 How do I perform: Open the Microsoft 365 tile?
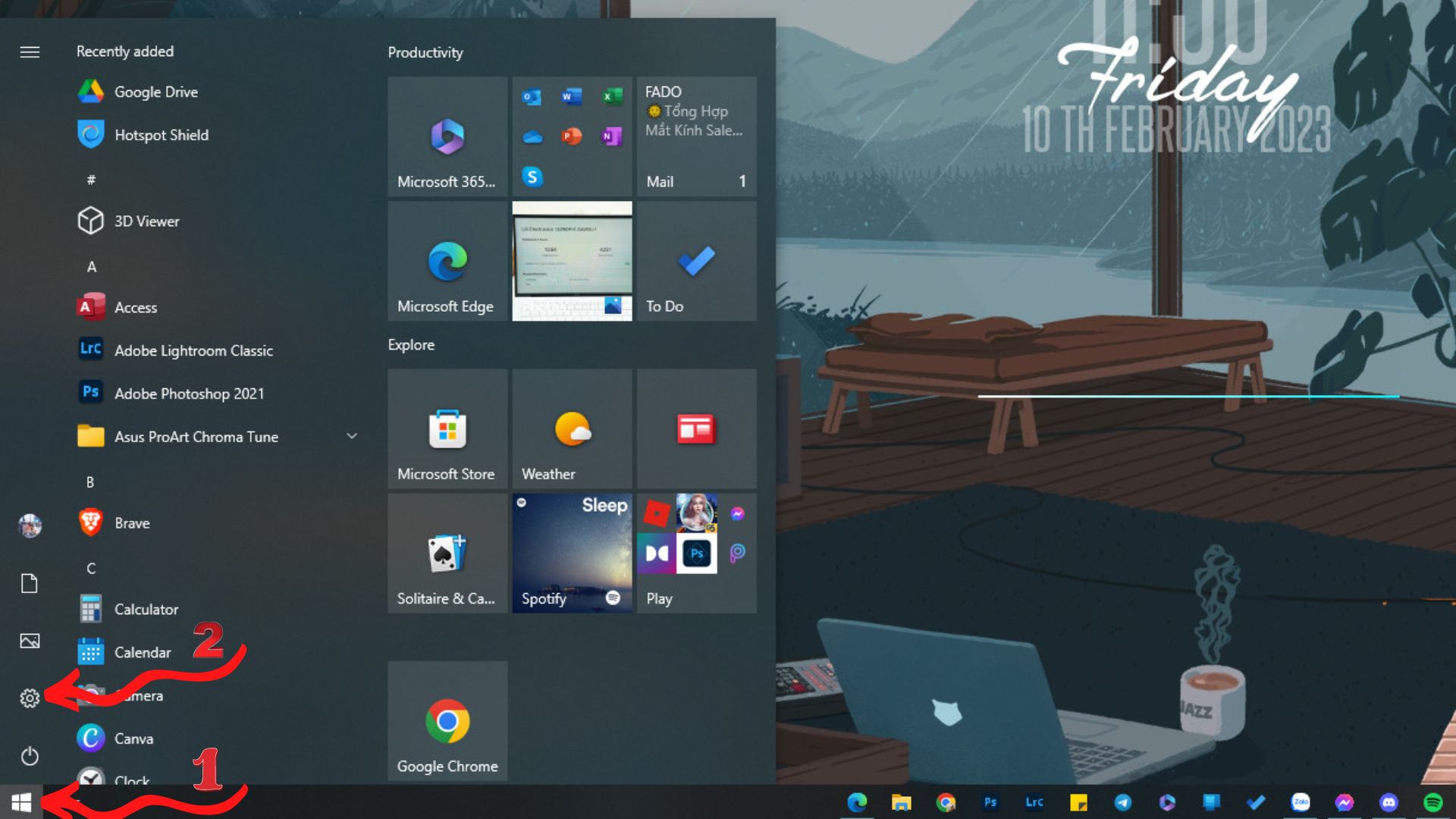tap(447, 136)
